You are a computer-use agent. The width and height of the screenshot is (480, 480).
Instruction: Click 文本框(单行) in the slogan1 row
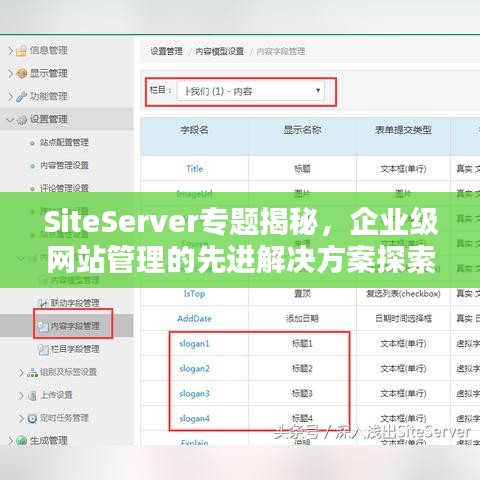[403, 344]
